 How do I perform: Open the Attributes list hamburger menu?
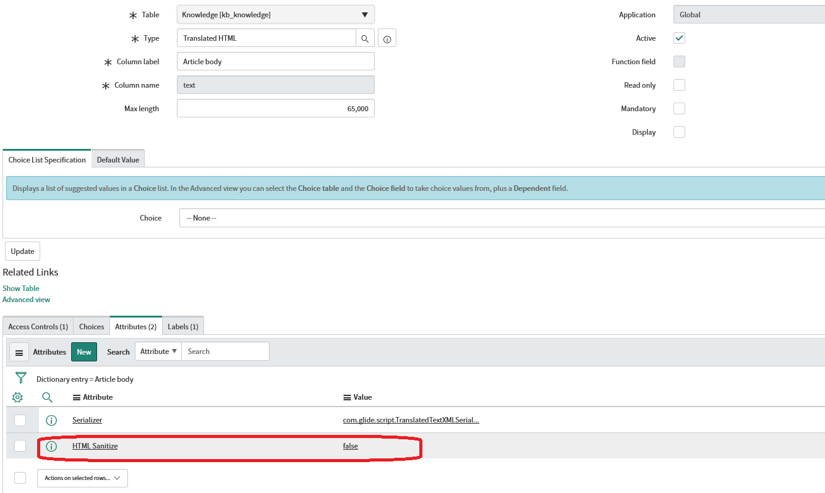click(19, 352)
